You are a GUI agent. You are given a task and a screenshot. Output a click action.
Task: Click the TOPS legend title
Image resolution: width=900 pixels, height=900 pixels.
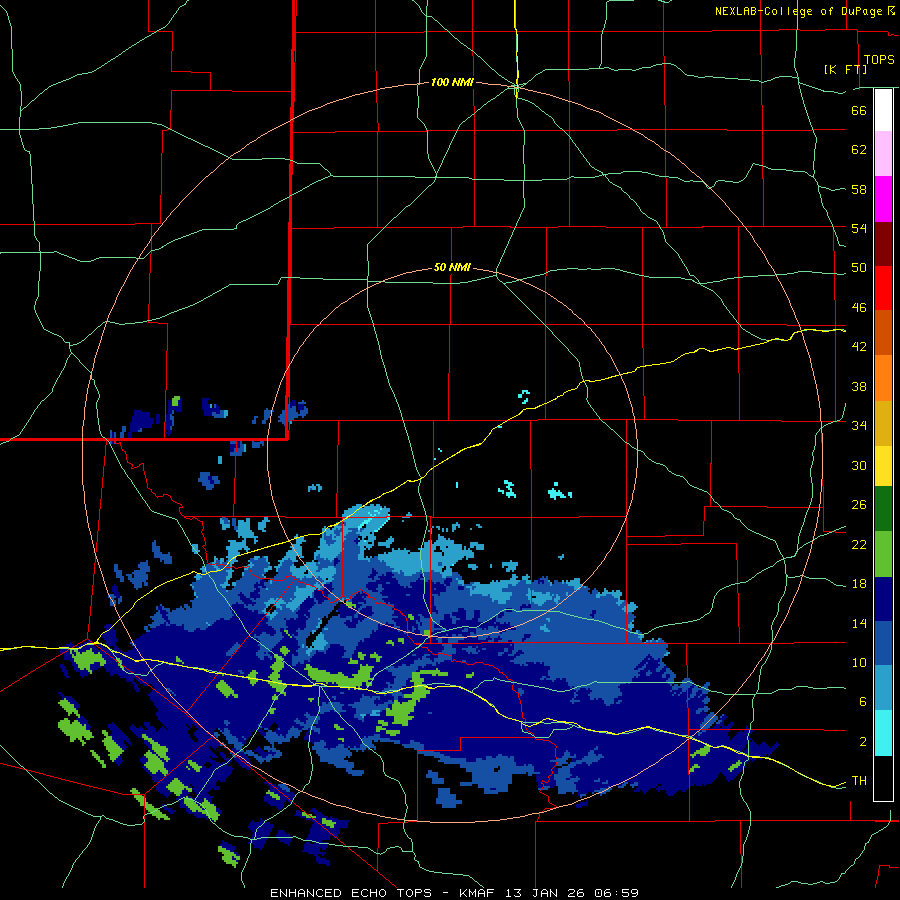tap(879, 59)
